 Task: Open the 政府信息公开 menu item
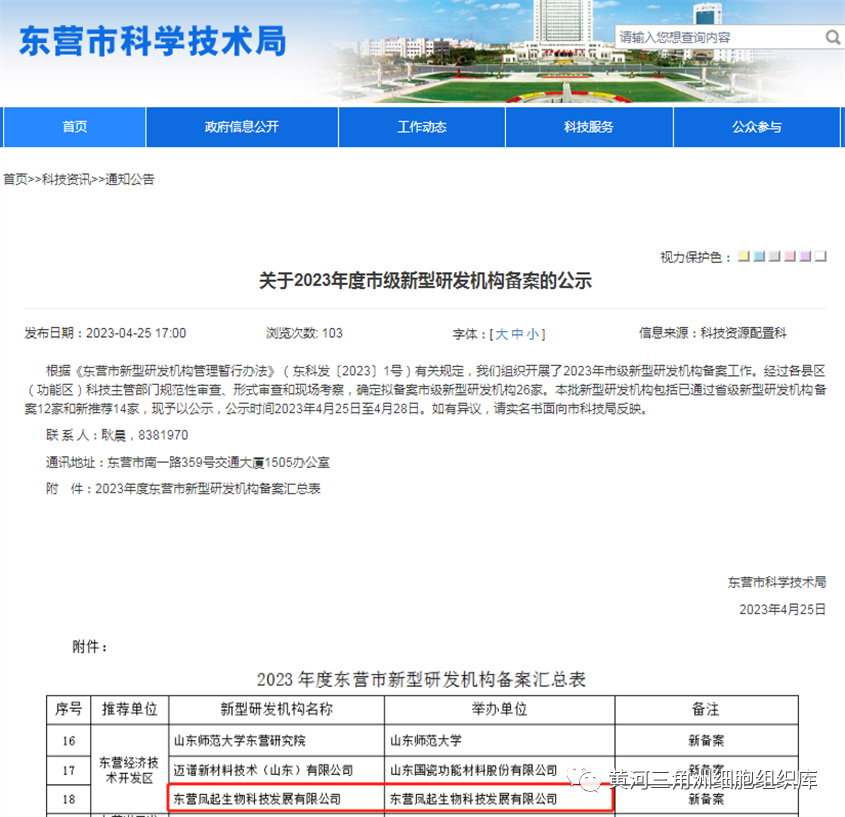coord(242,127)
